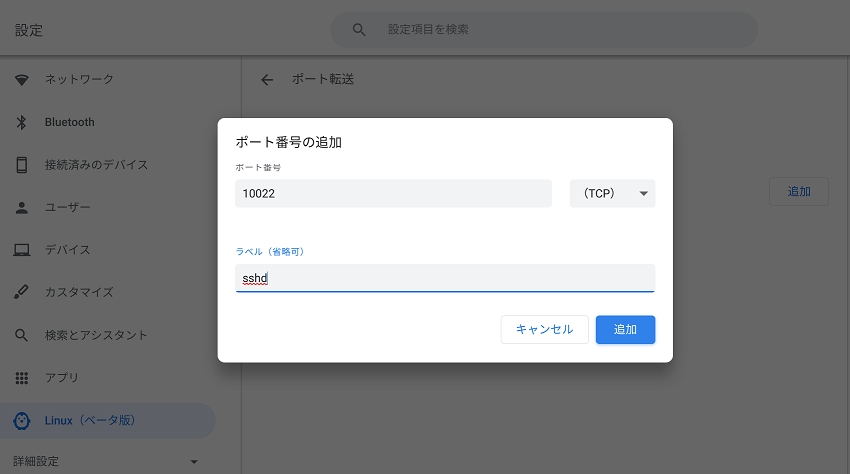This screenshot has height=474, width=850.
Task: Click the blue 追加 button in dialog
Action: 625,330
